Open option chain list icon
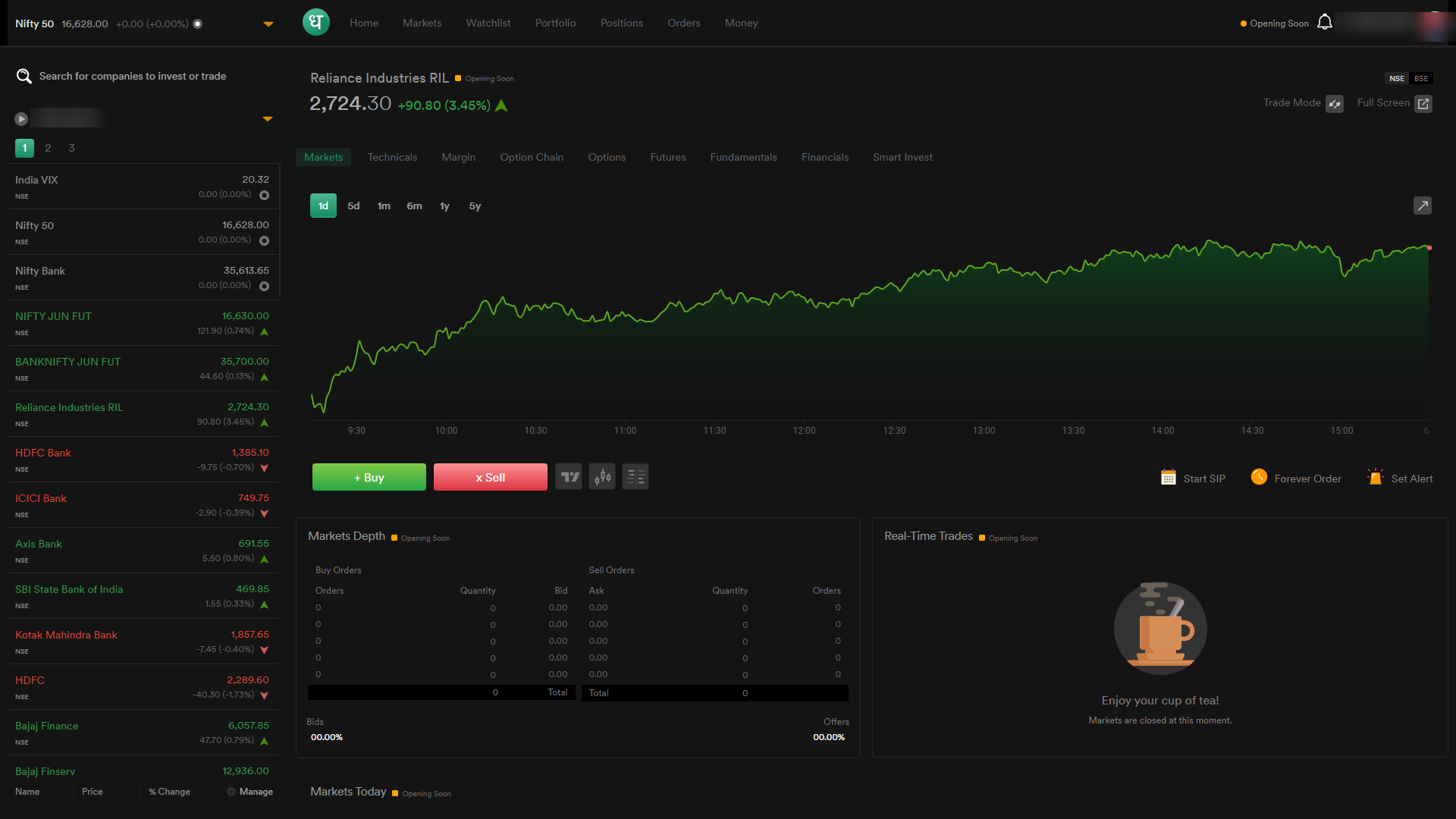The height and width of the screenshot is (819, 1456). pos(635,477)
